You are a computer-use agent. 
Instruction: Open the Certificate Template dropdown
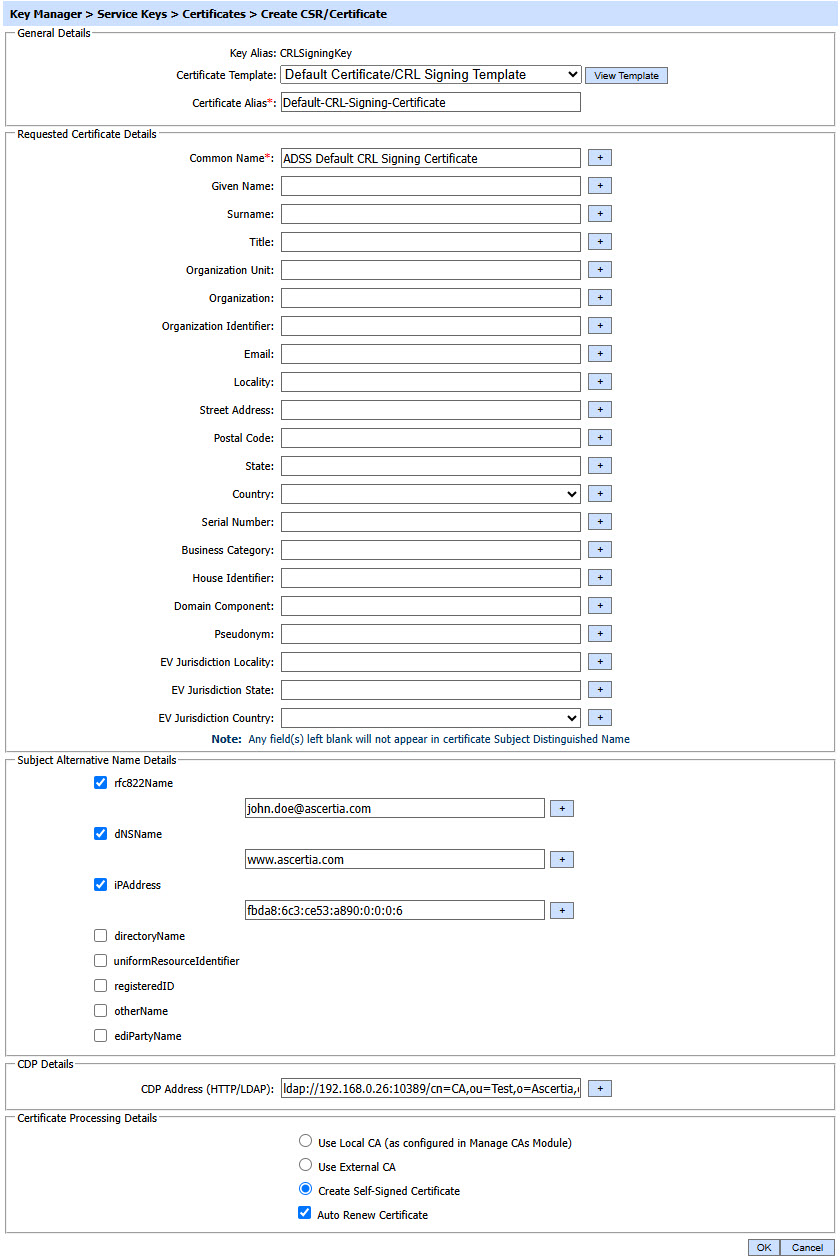(430, 74)
